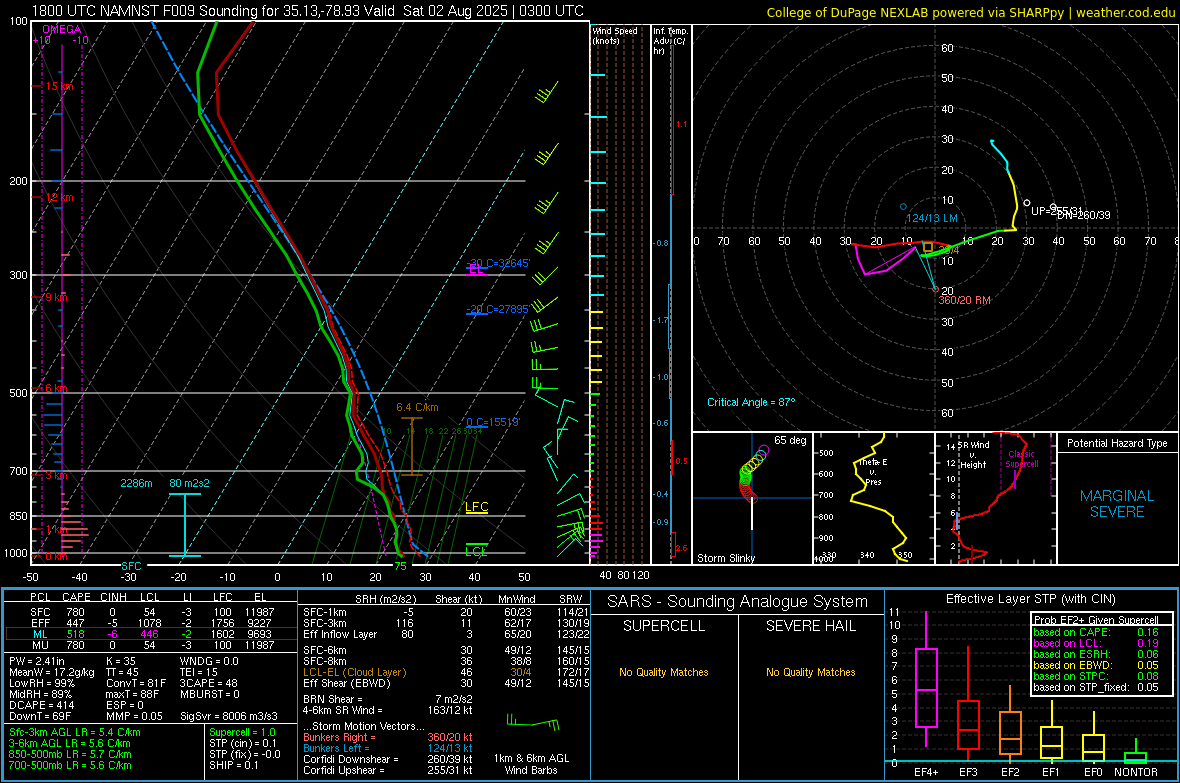
Task: Click the LCL-EL (Cloud Layer) row label
Action: [354, 672]
